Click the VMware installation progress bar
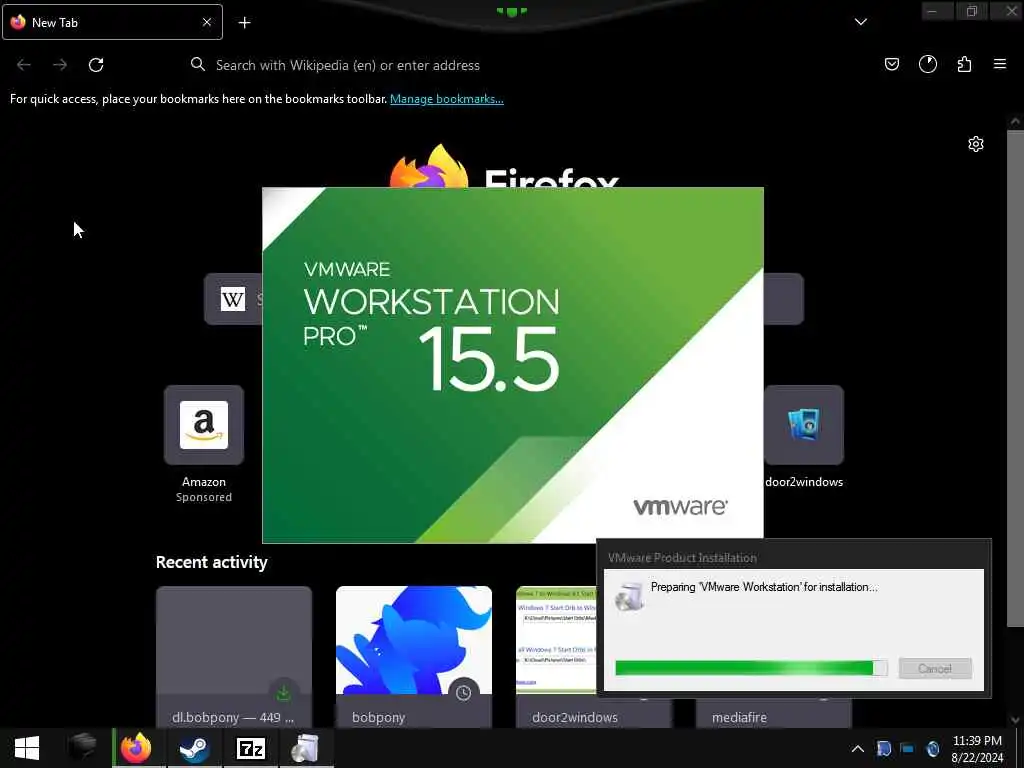The width and height of the screenshot is (1024, 768). coord(751,667)
